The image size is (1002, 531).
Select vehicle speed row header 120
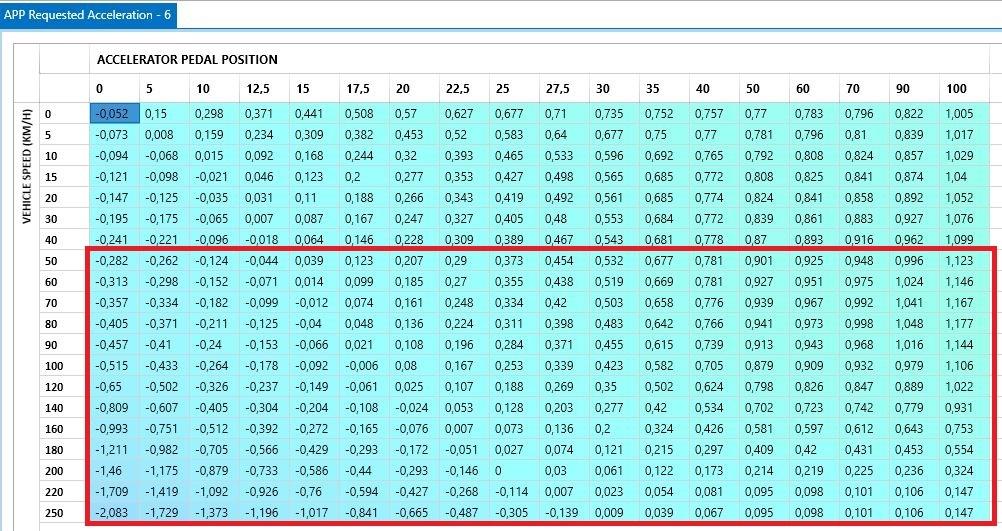(64, 387)
